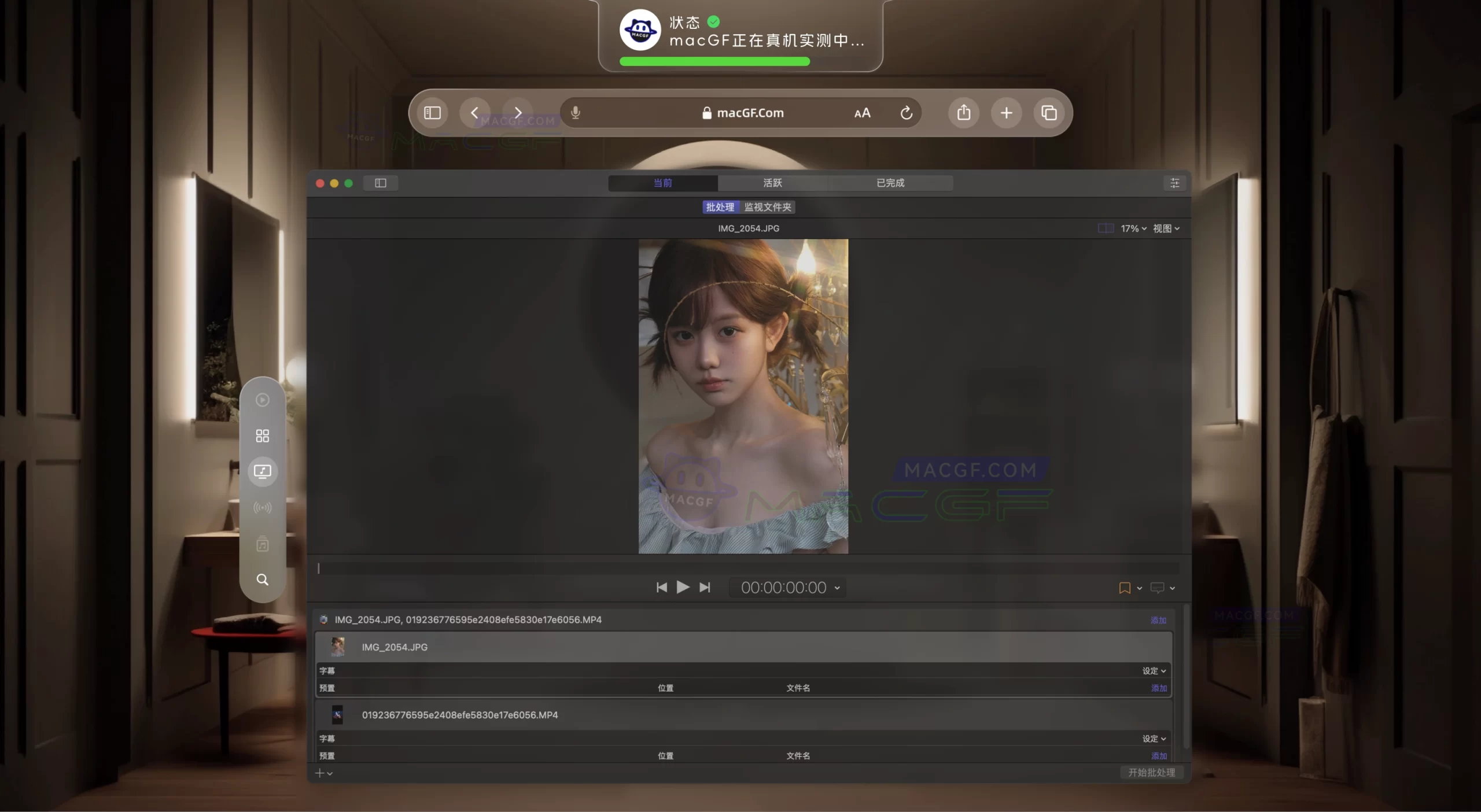
Task: Click the IMG_2054.JPG thumbnail in batch list
Action: point(339,647)
